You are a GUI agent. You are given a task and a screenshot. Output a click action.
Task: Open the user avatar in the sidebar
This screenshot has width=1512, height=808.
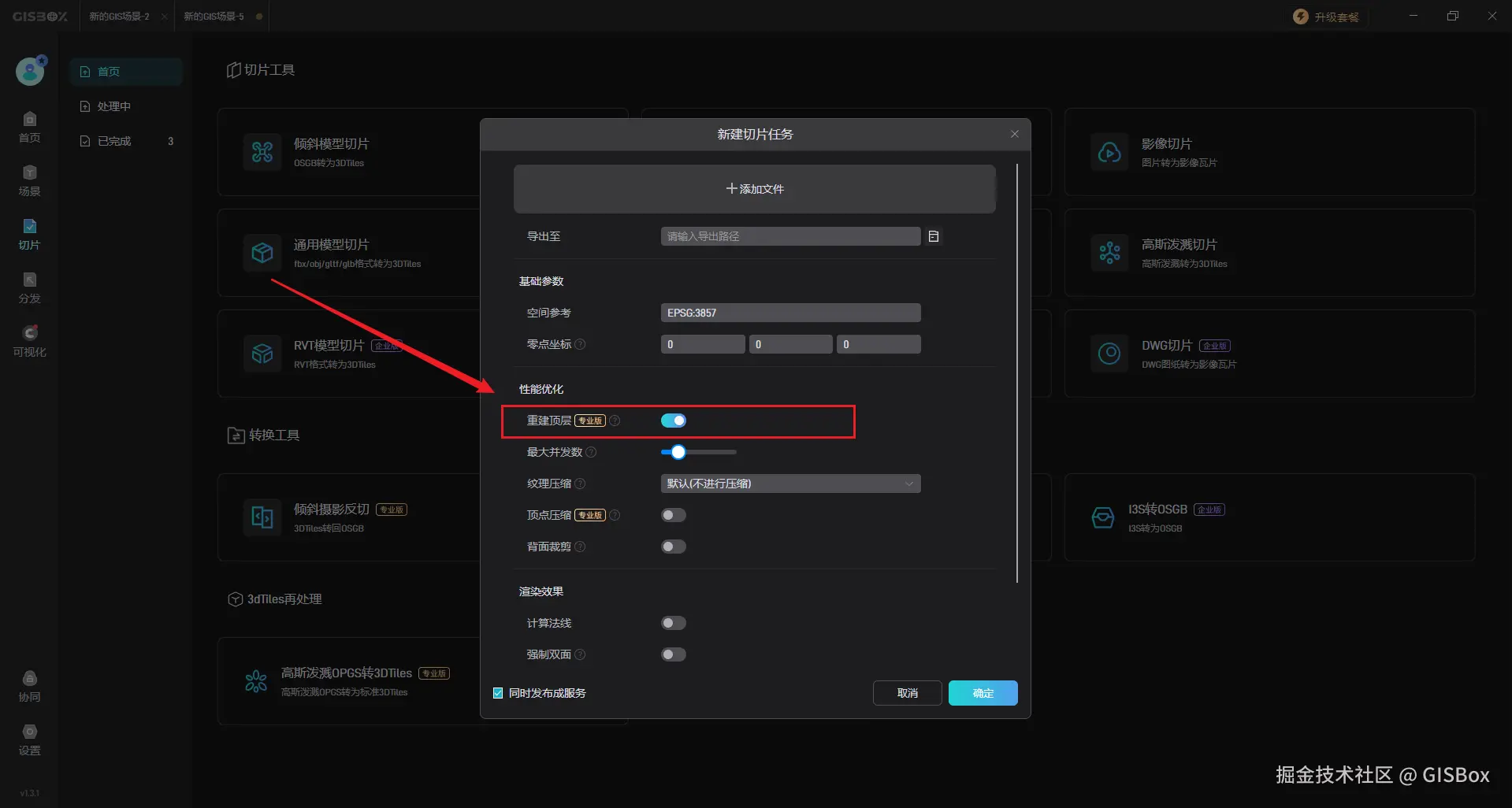point(30,72)
